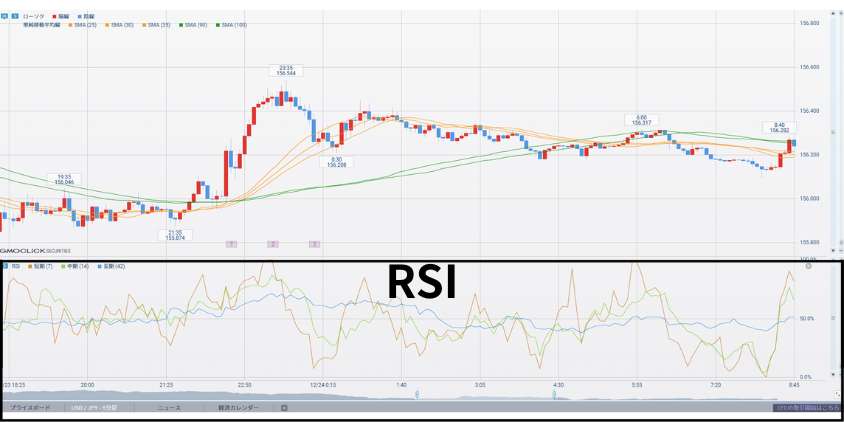
Task: Switch to the ニュース tab
Action: pyautogui.click(x=168, y=408)
